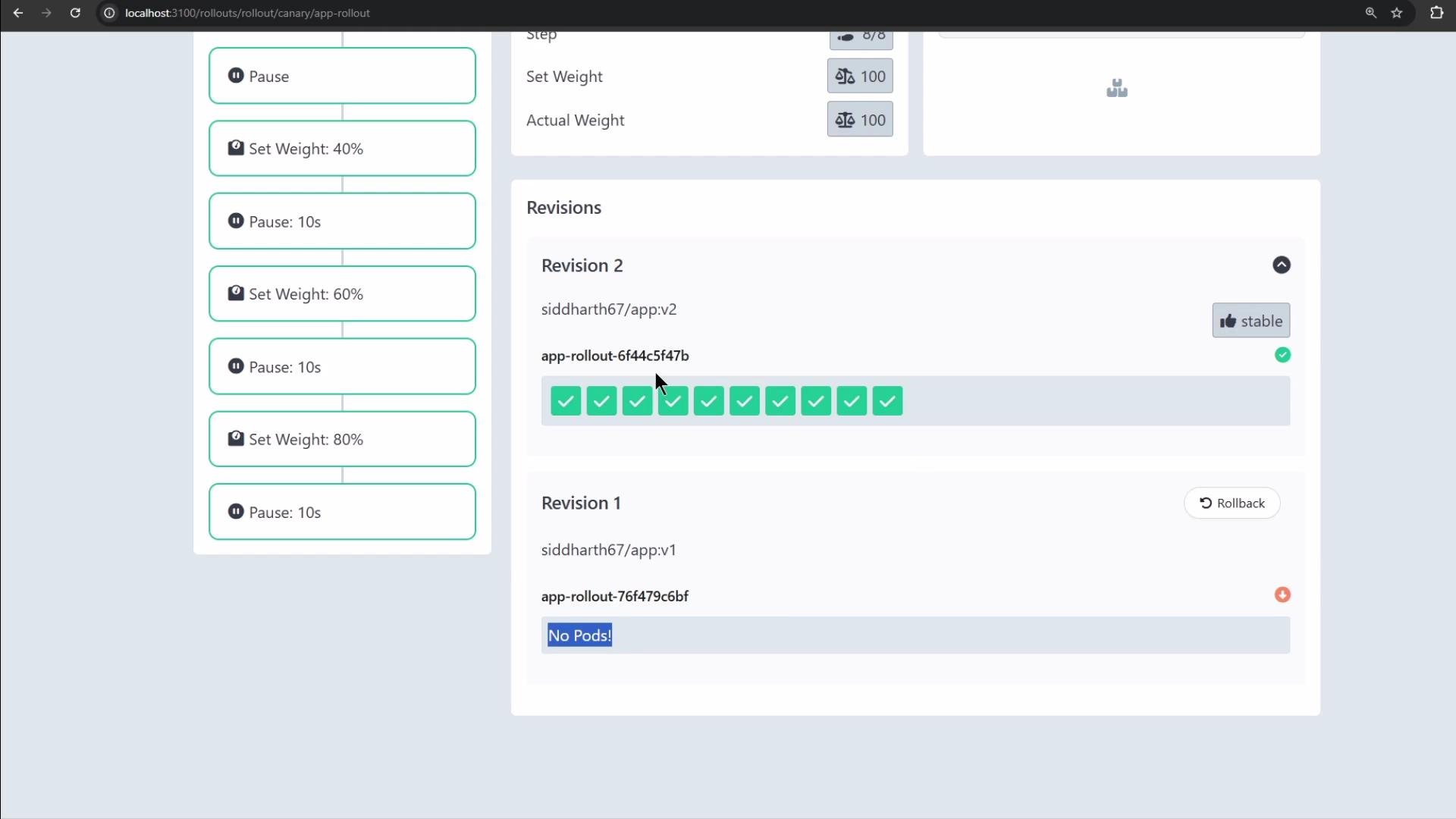The height and width of the screenshot is (819, 1456).
Task: Click the scale icon in Set Weight: 60%
Action: click(x=236, y=293)
